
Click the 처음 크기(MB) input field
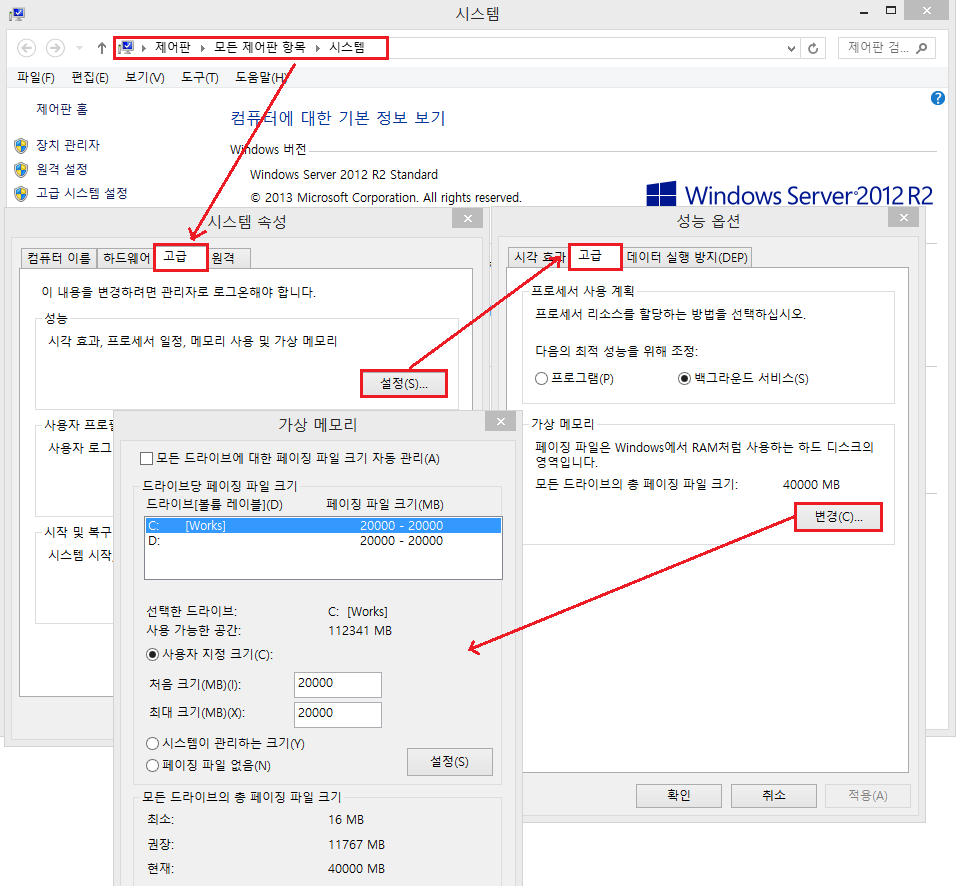pos(338,685)
